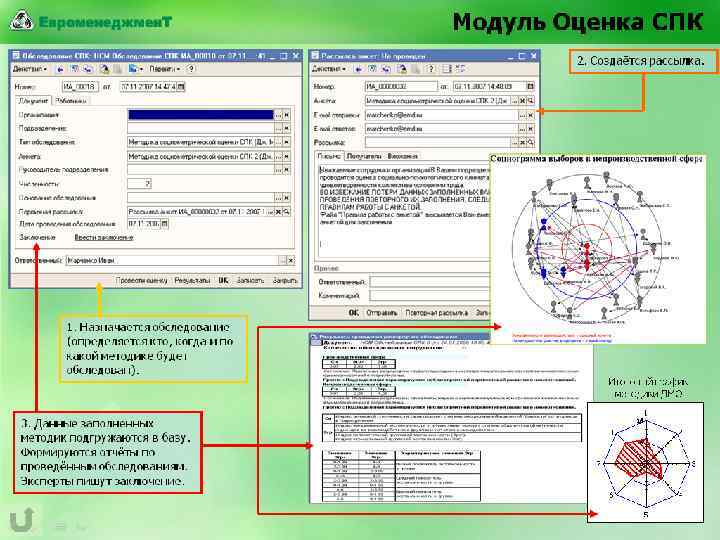
Task: Clear the Подразделение field with X
Action: (287, 129)
